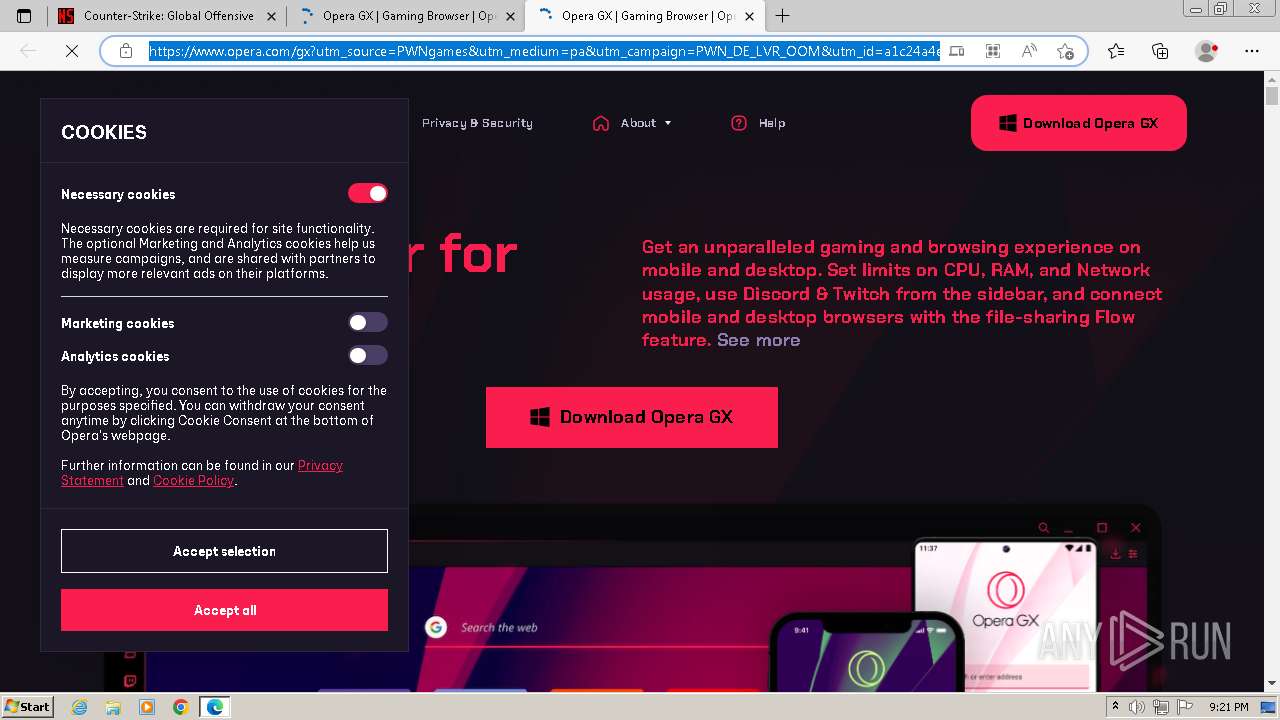Add this page to favorites

(1065, 51)
